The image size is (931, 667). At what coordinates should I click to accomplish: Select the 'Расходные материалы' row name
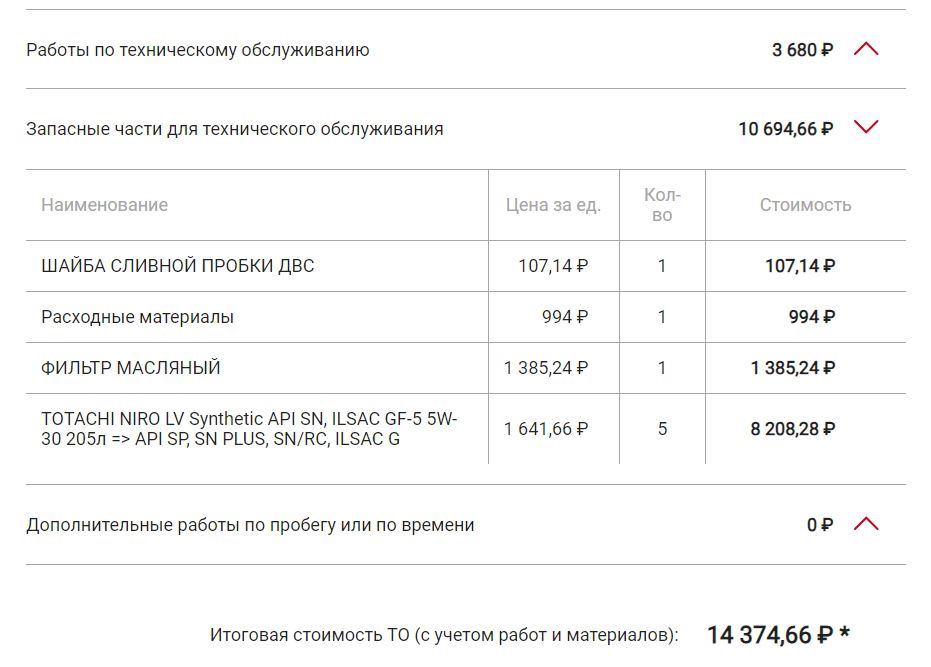coord(138,317)
